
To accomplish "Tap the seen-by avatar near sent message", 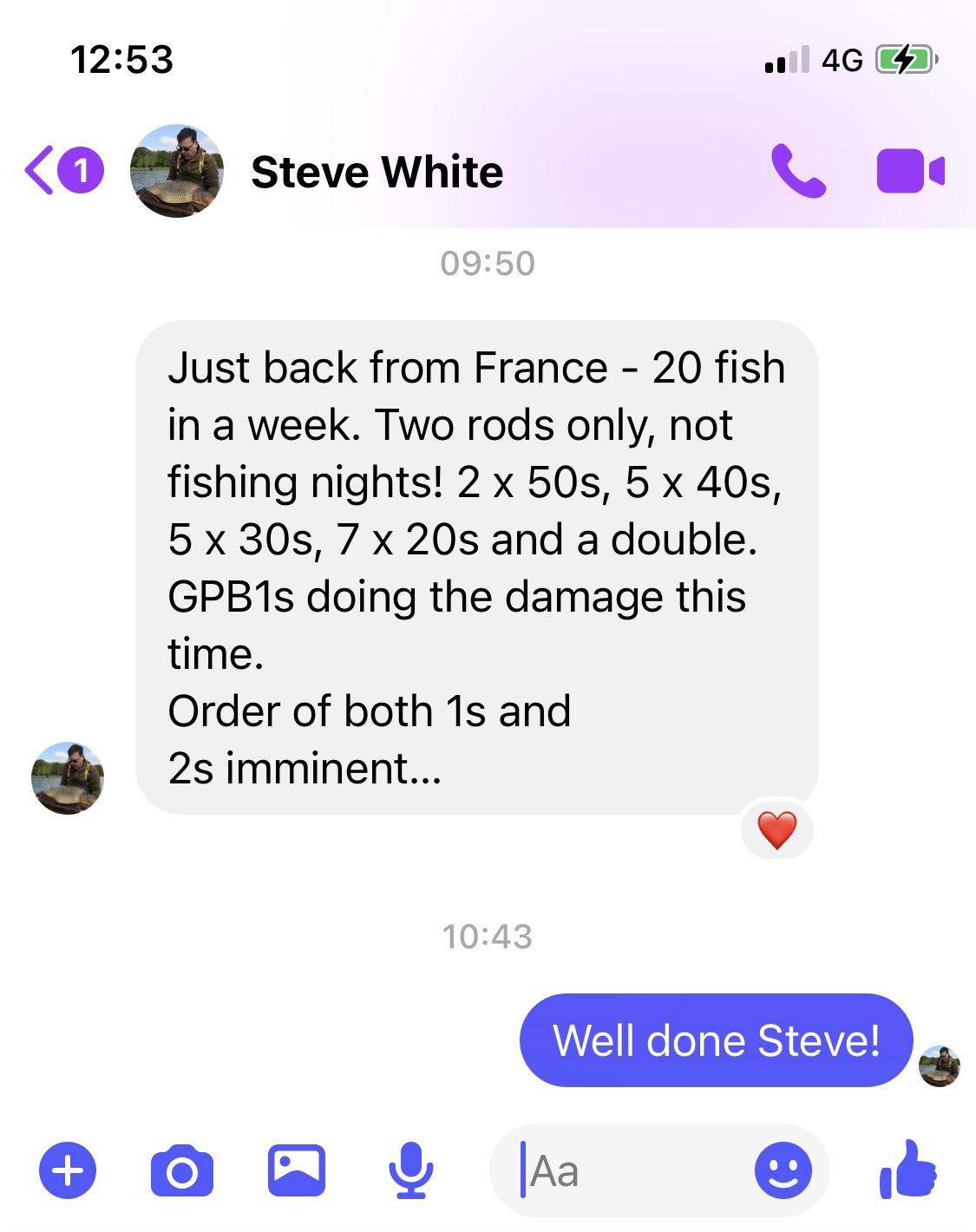I will [x=940, y=1066].
